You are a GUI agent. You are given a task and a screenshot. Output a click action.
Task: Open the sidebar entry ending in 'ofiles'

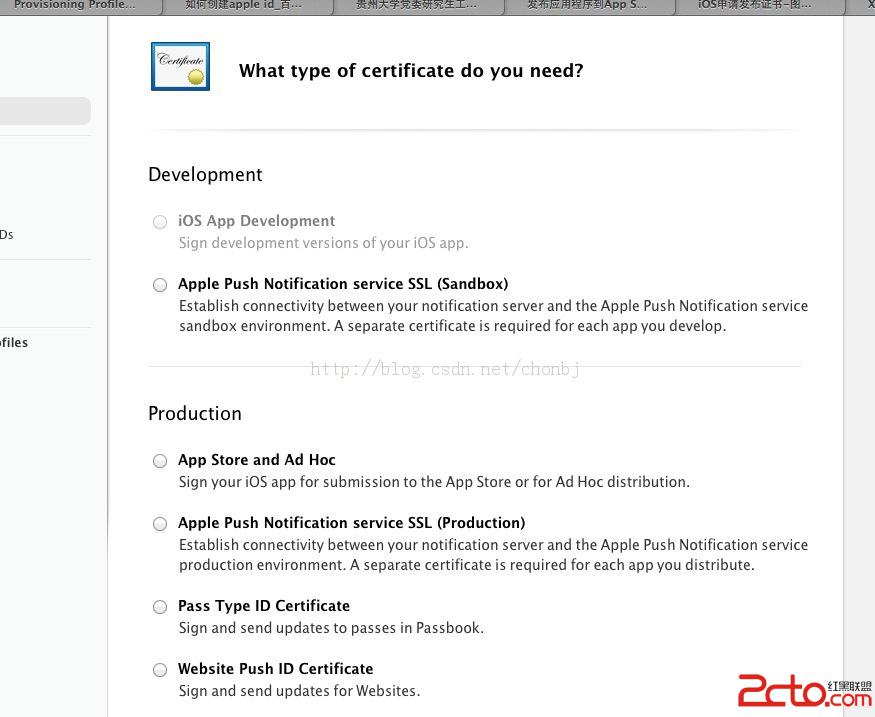click(14, 342)
